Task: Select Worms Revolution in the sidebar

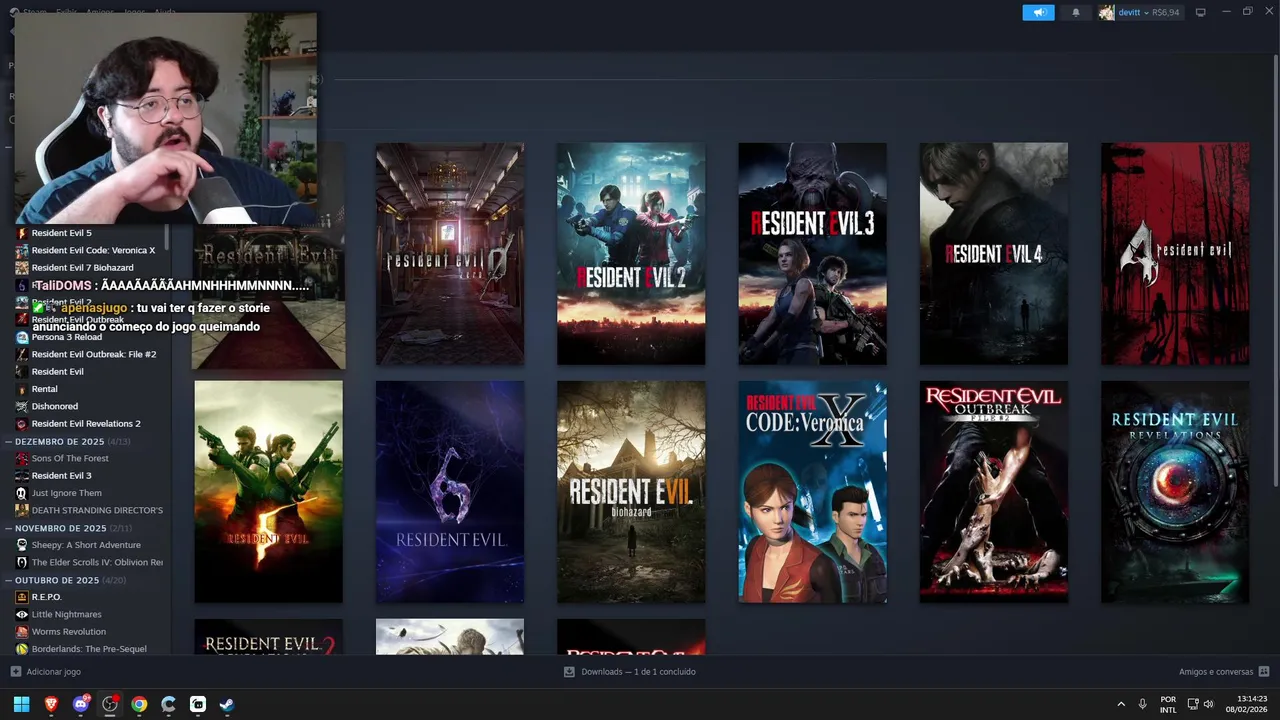Action: pyautogui.click(x=68, y=632)
